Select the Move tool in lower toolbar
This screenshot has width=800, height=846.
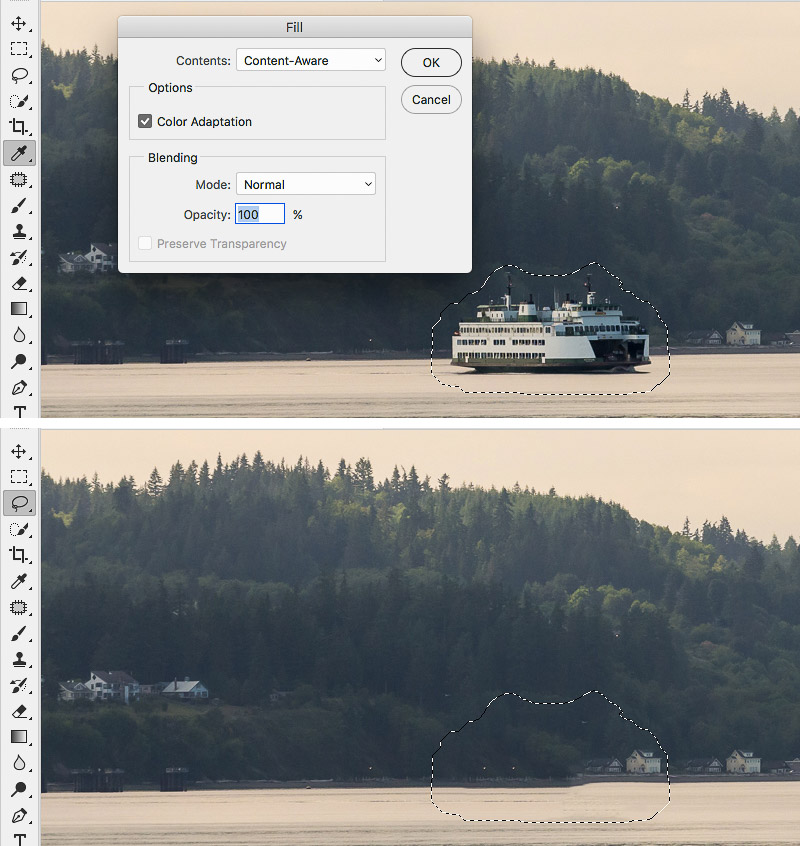tap(19, 451)
